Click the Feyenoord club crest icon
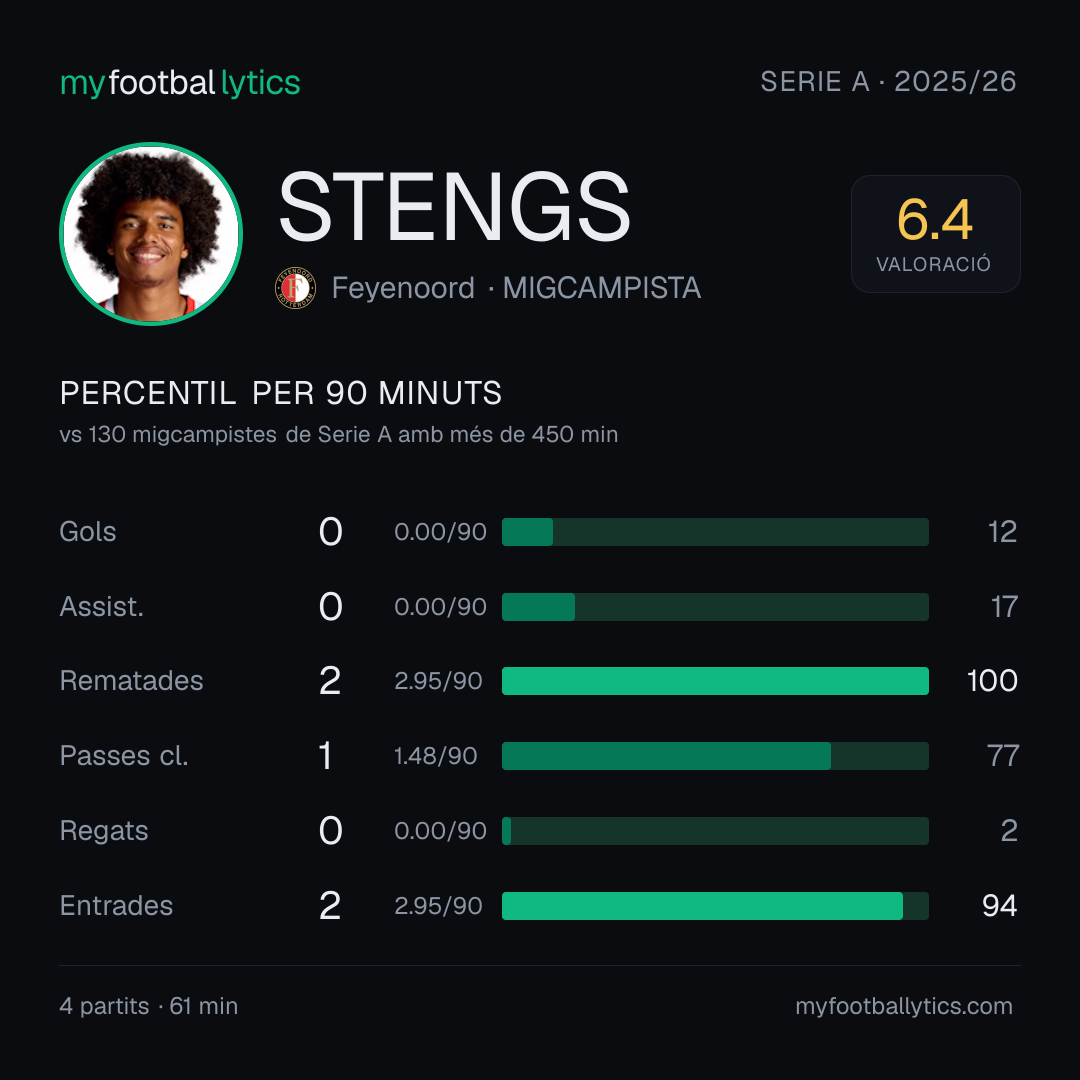 [295, 288]
